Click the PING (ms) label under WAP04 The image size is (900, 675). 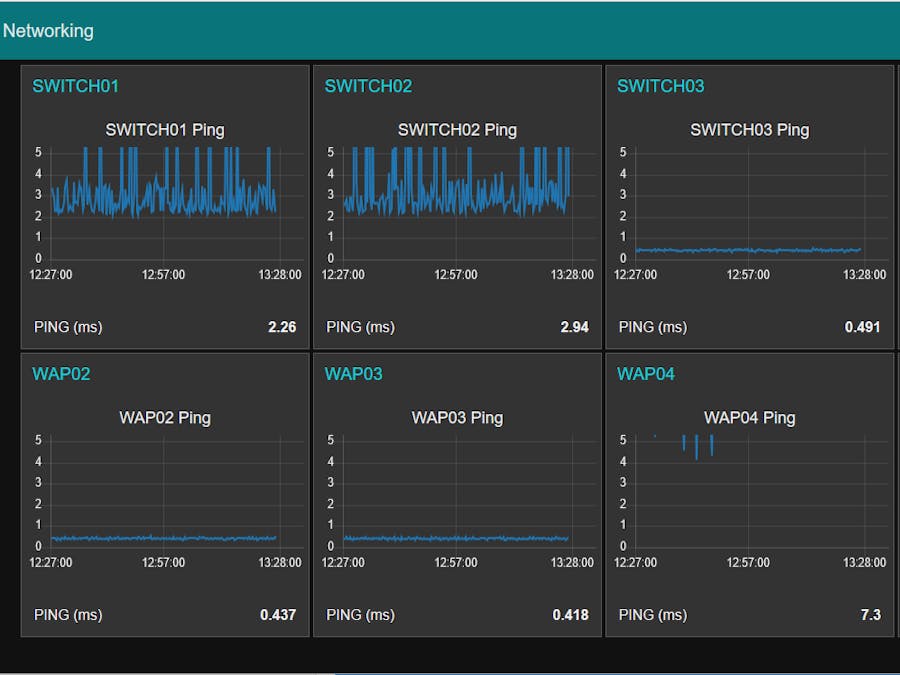click(652, 615)
